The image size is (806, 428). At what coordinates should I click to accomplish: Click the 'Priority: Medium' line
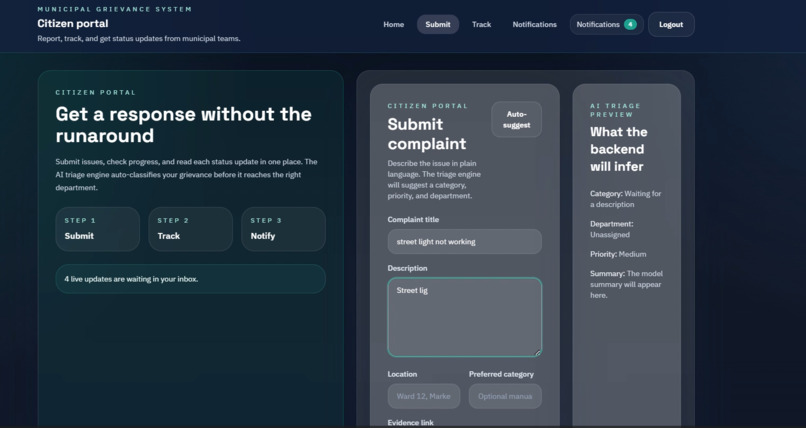coord(618,254)
